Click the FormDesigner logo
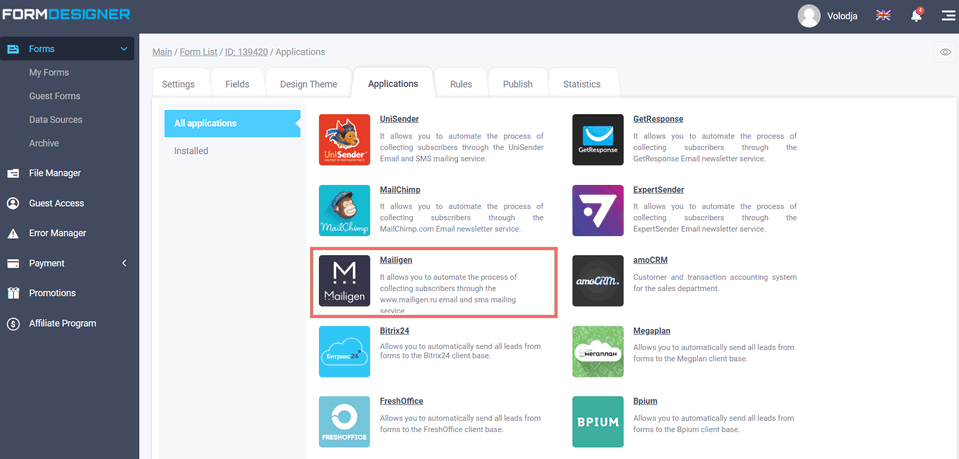959x459 pixels. click(65, 13)
